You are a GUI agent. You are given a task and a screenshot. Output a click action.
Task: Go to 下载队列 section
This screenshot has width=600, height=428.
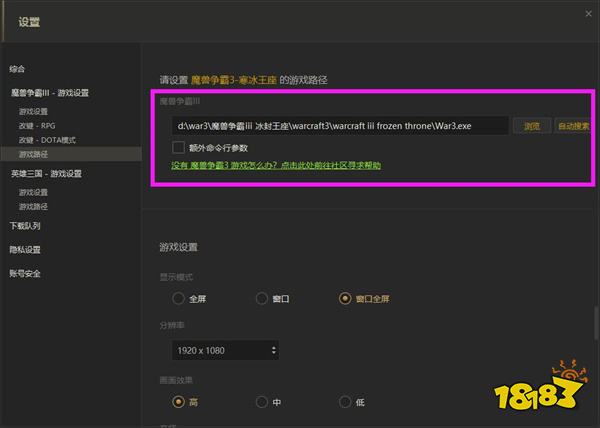pyautogui.click(x=25, y=226)
